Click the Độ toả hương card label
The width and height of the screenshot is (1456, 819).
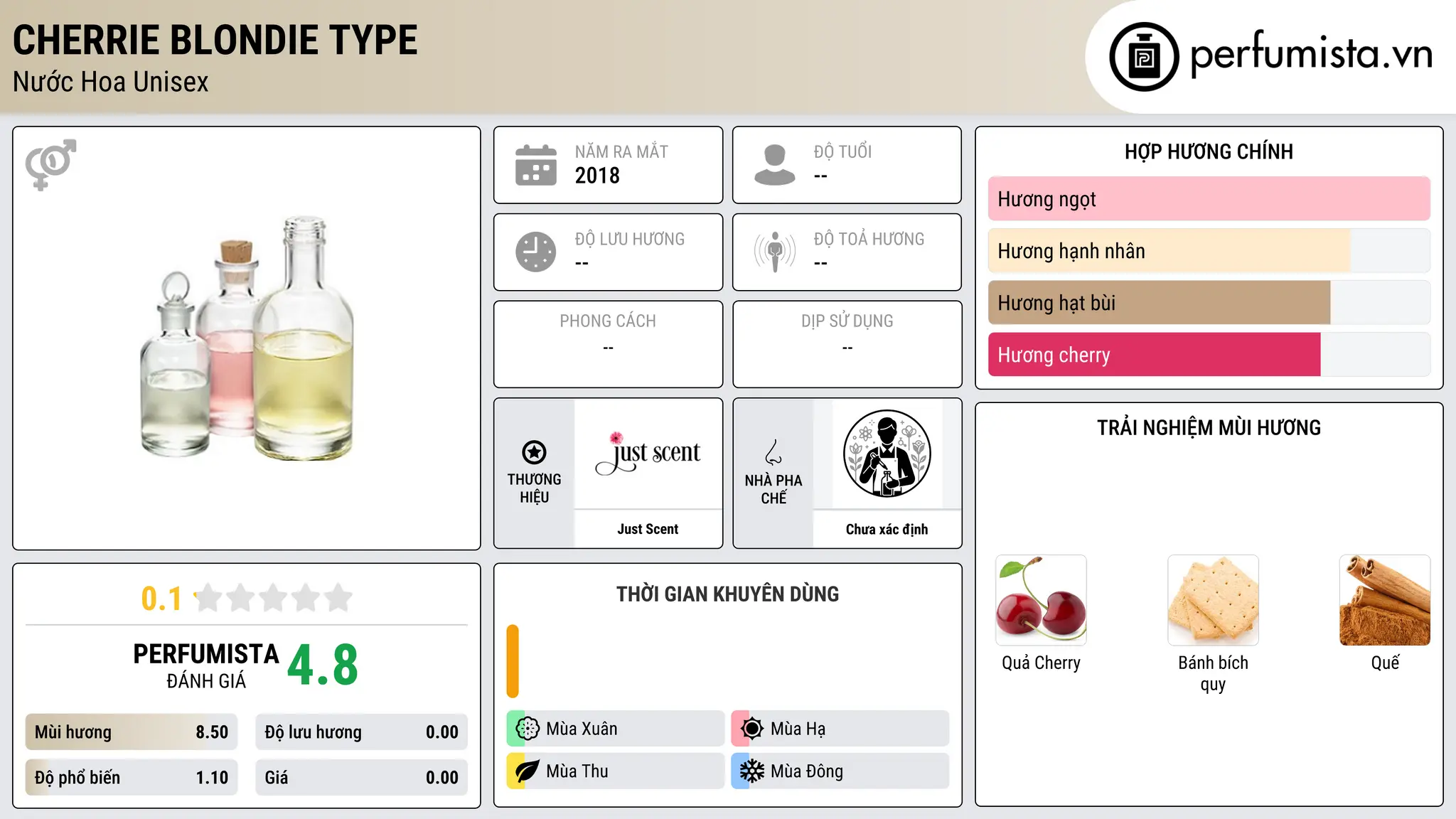click(x=869, y=239)
